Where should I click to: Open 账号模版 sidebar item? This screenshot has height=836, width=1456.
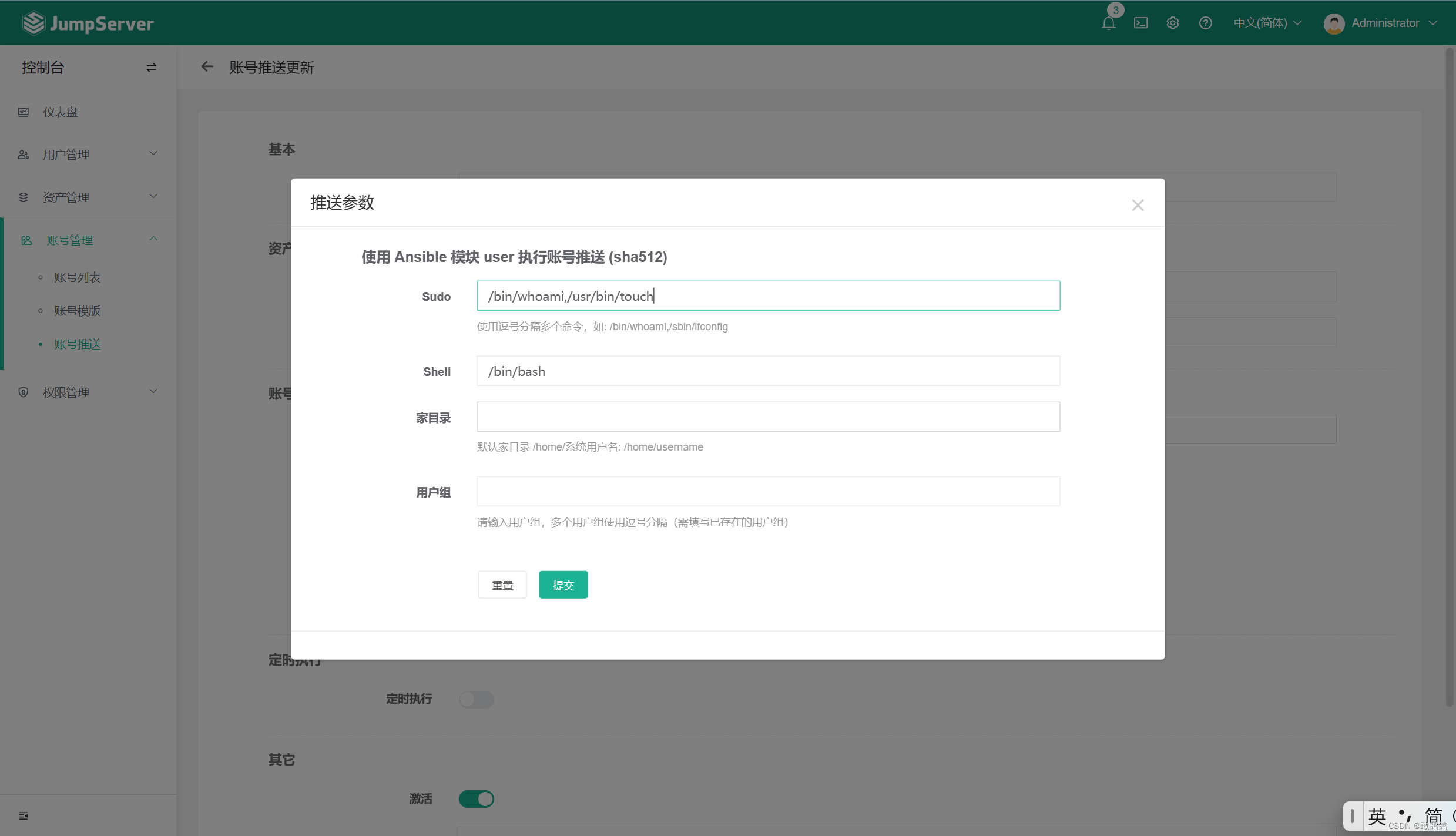[78, 311]
